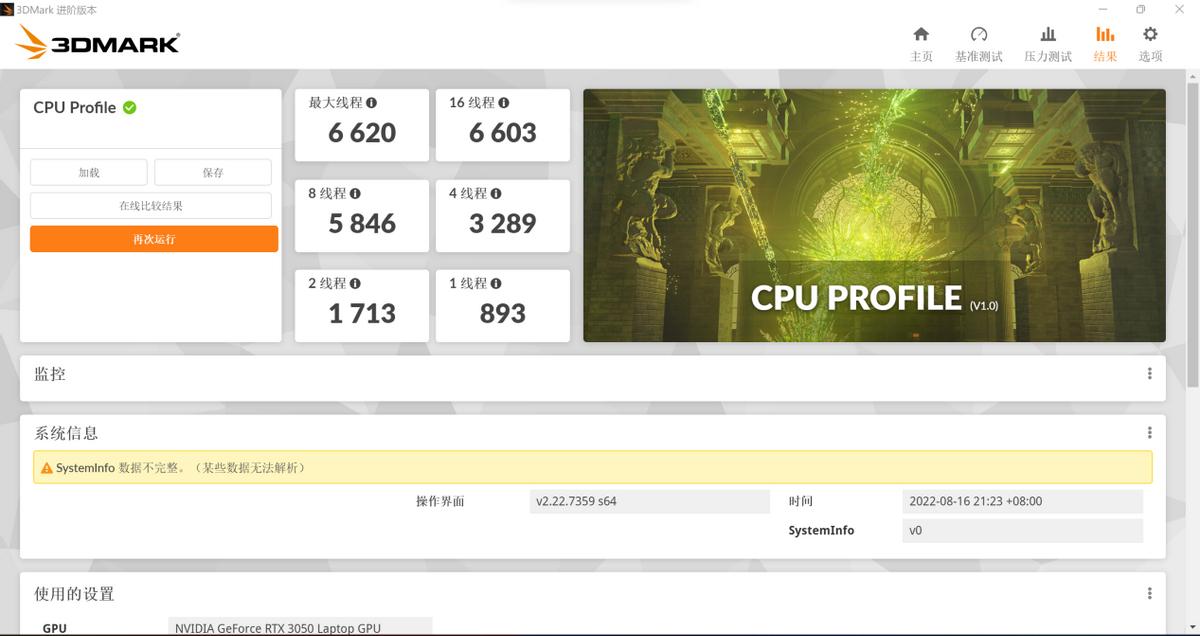The image size is (1200, 636).
Task: Click the info icon beside 2 线程 score
Action: pyautogui.click(x=356, y=282)
